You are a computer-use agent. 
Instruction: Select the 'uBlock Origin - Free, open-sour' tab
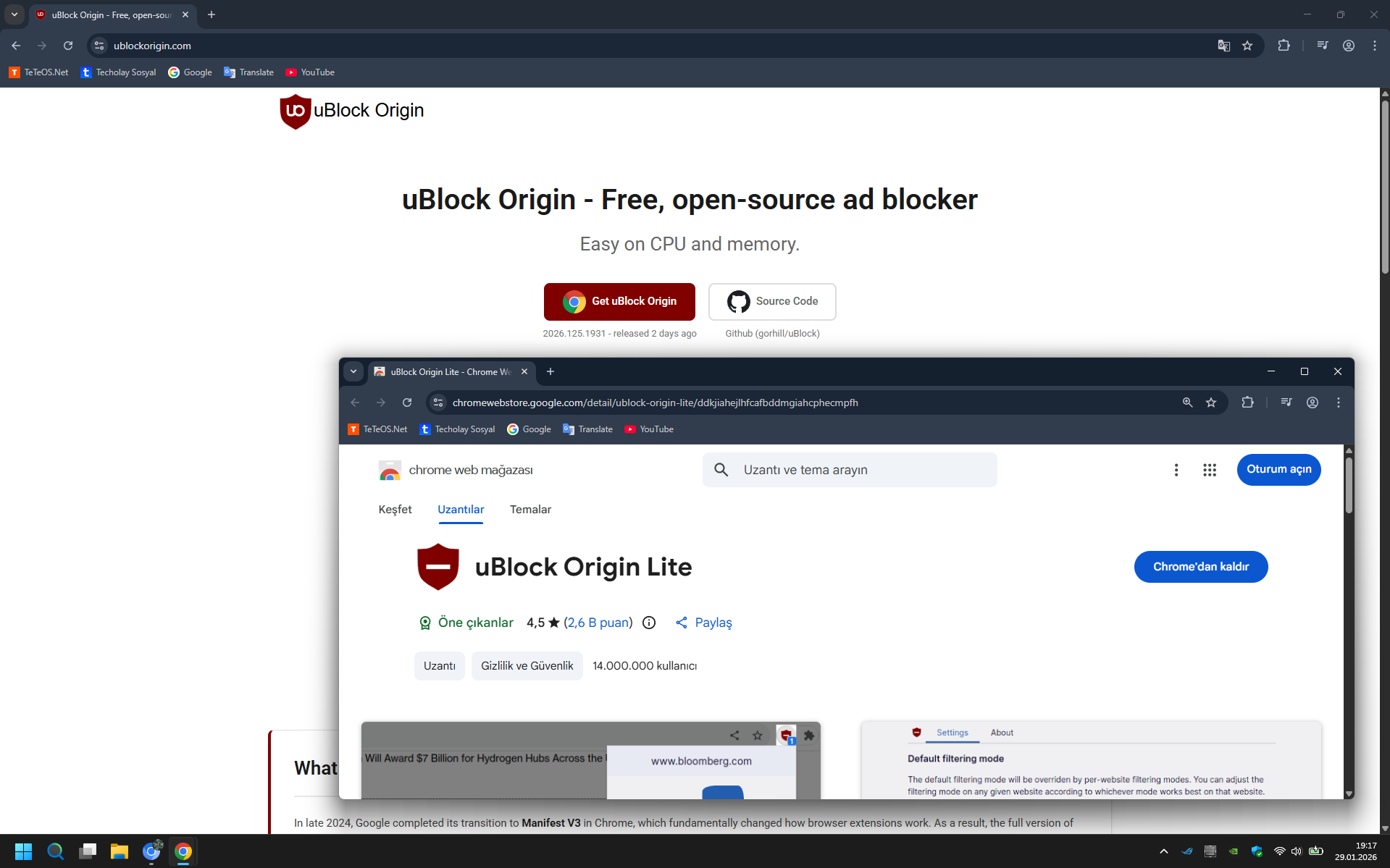pos(112,15)
